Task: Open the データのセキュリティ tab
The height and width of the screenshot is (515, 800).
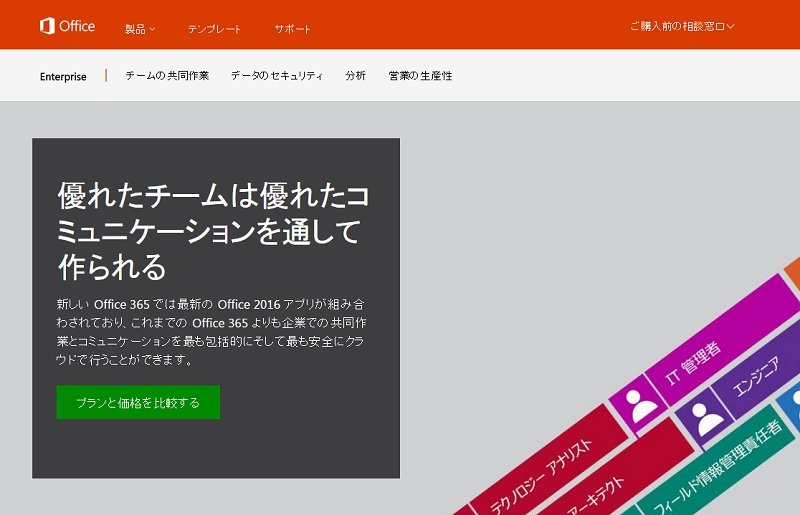Action: [277, 76]
